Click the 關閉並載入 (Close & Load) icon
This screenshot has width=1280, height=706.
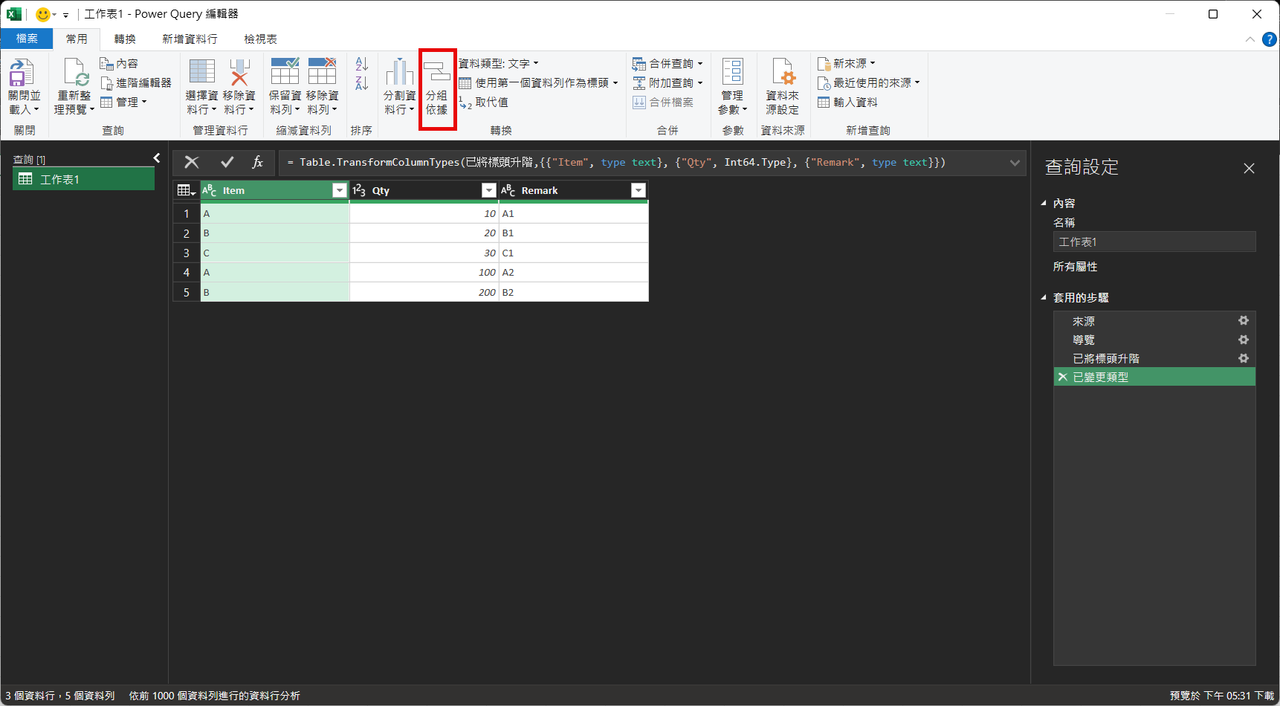[x=23, y=73]
